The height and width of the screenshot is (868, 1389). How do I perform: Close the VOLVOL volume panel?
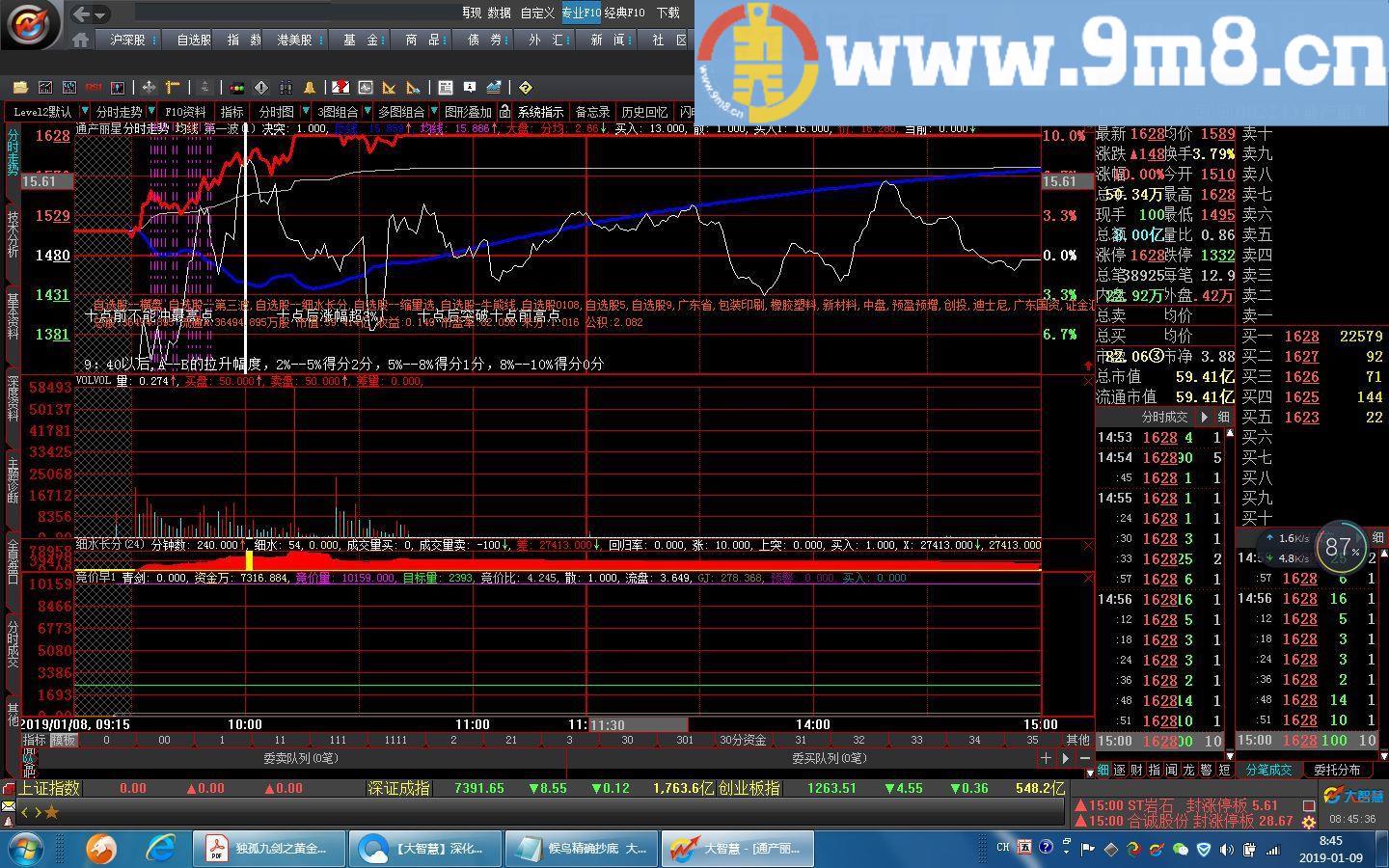tap(1088, 381)
